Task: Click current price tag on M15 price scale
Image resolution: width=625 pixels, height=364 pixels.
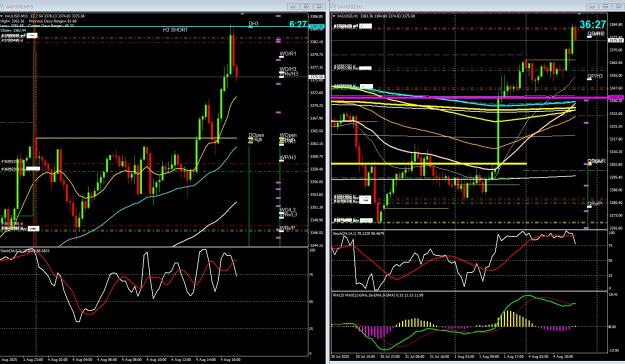Action: (317, 77)
